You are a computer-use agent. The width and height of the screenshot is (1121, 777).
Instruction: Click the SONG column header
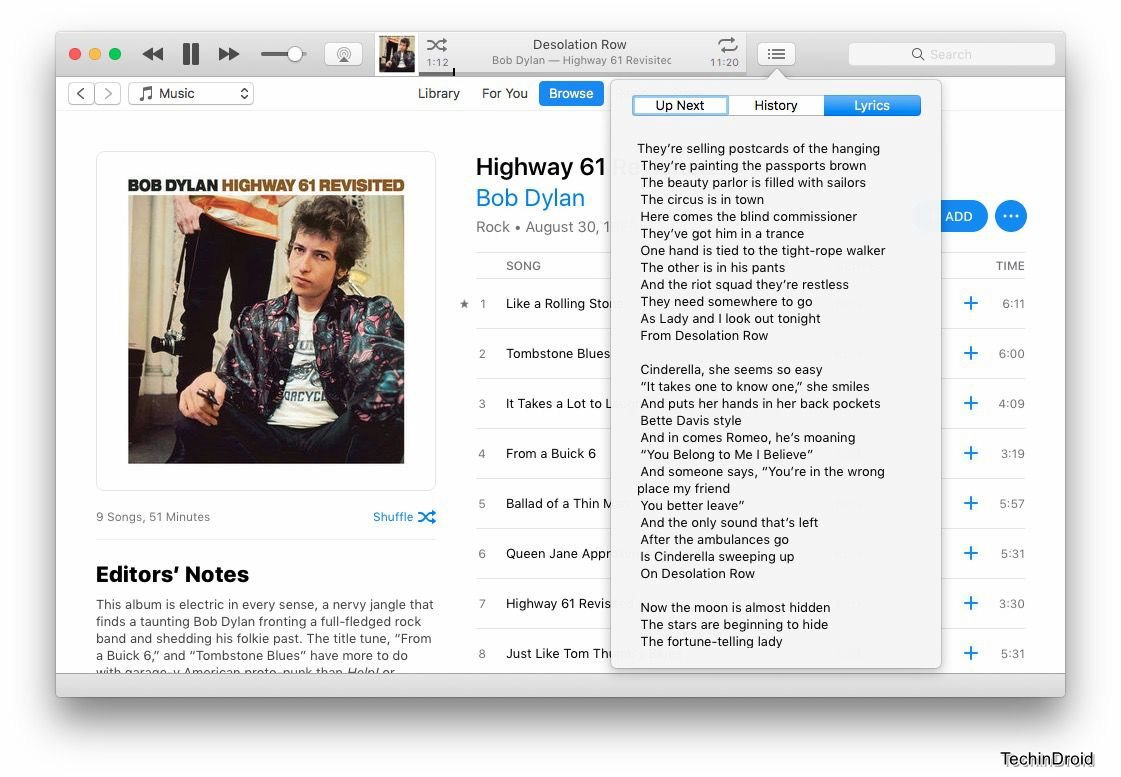[x=523, y=266]
